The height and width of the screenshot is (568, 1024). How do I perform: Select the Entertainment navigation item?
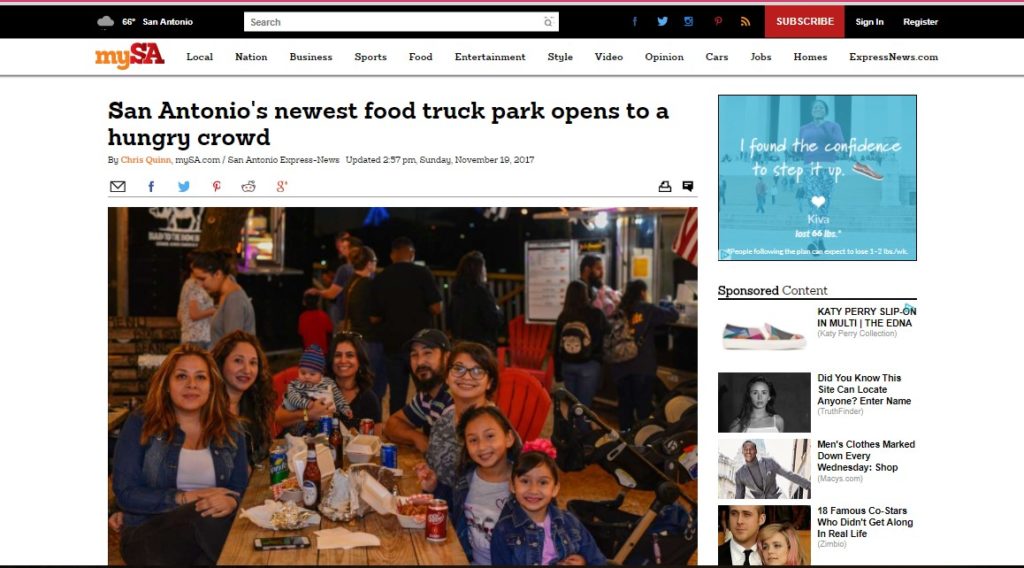coord(490,57)
